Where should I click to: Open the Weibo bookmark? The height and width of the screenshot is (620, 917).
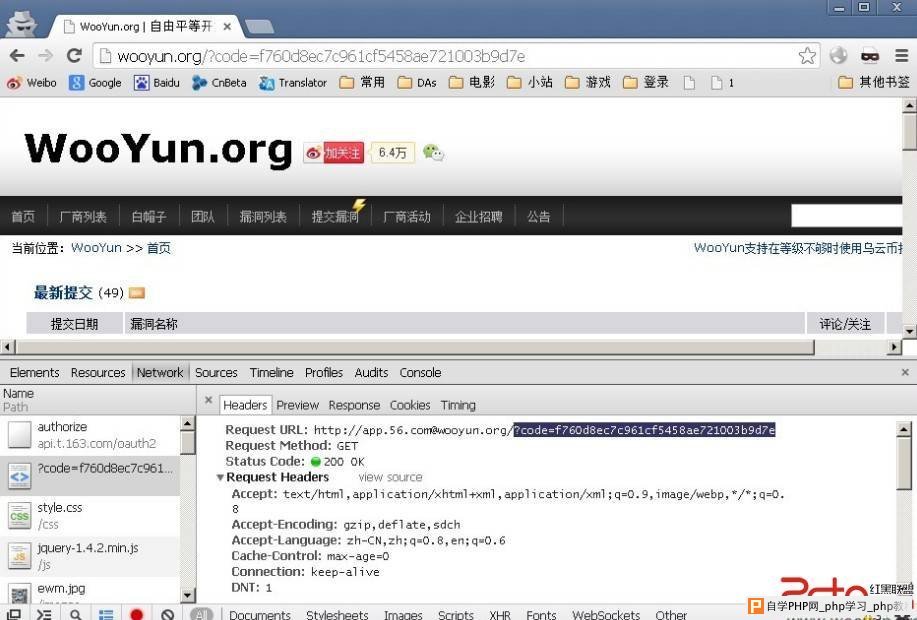coord(32,82)
